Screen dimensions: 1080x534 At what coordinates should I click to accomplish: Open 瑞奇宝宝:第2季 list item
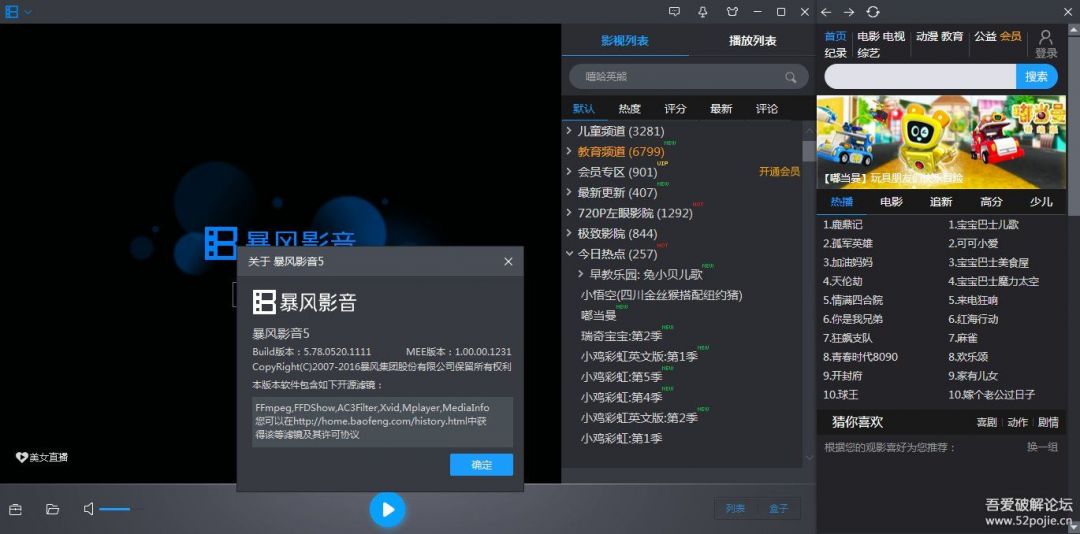(621, 336)
